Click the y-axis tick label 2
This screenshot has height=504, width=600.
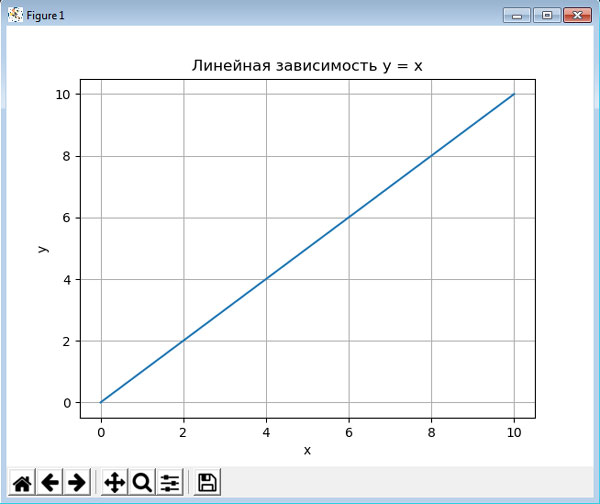click(67, 341)
